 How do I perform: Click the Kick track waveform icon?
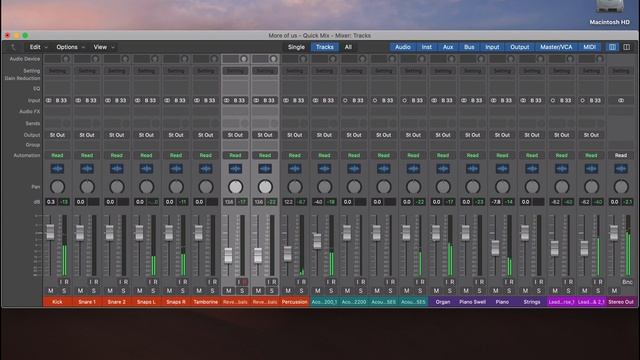[x=57, y=169]
